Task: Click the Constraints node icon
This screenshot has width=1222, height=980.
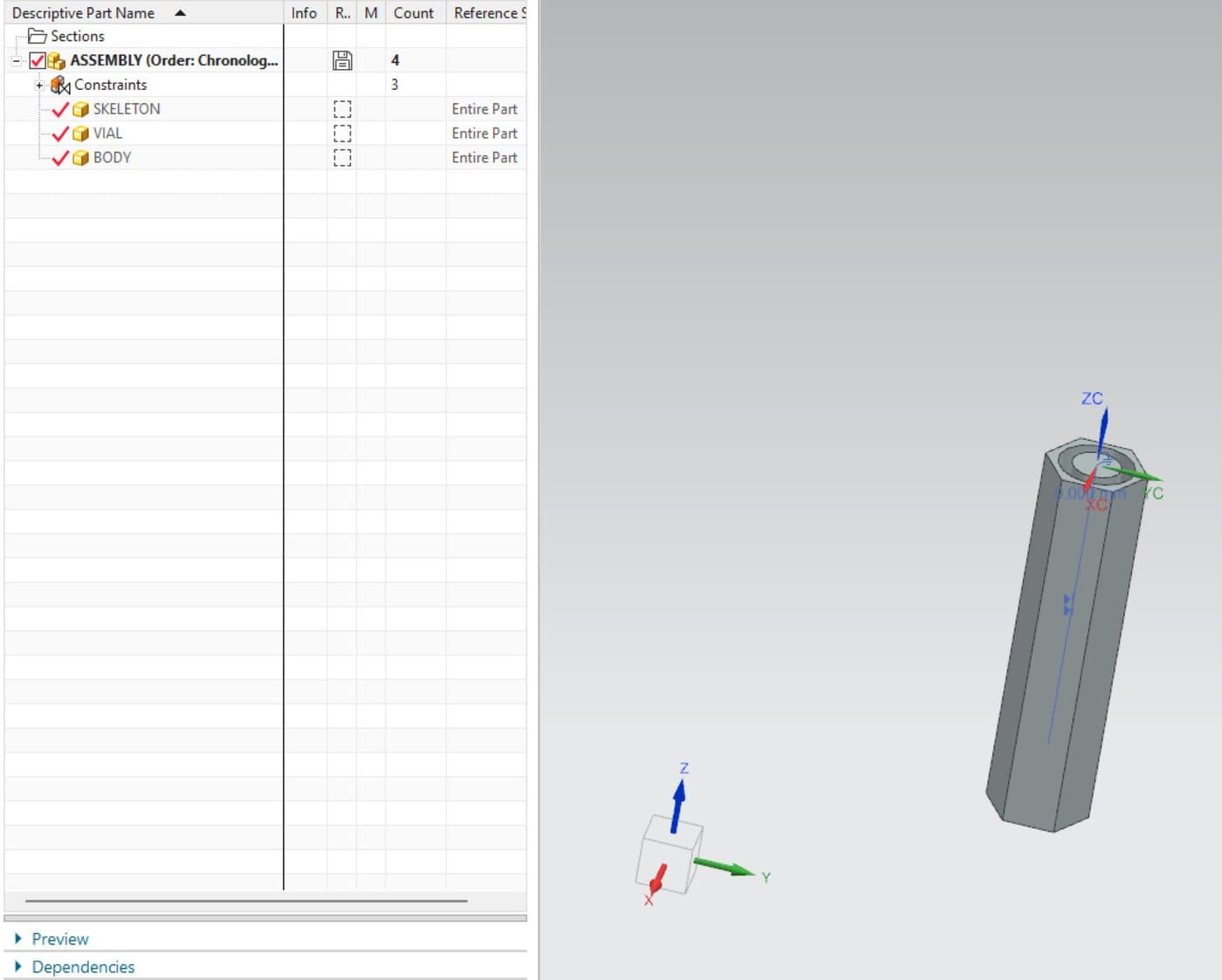Action: tap(60, 85)
